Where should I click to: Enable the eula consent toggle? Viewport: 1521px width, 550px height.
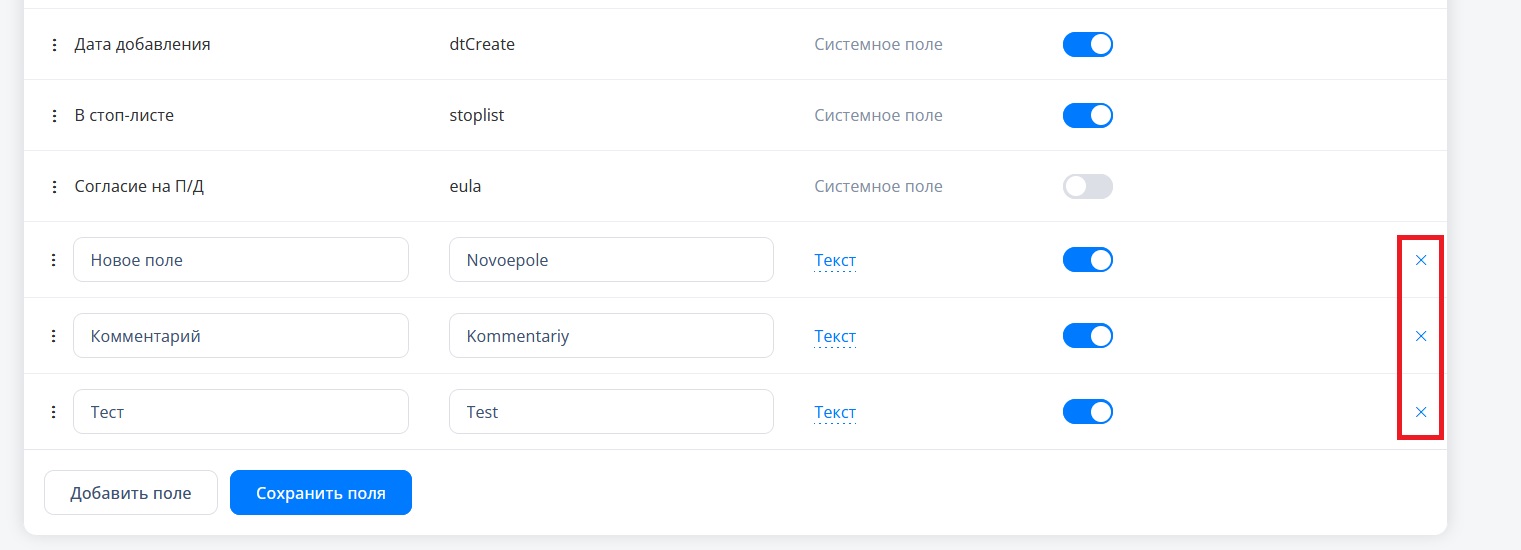pyautogui.click(x=1088, y=187)
